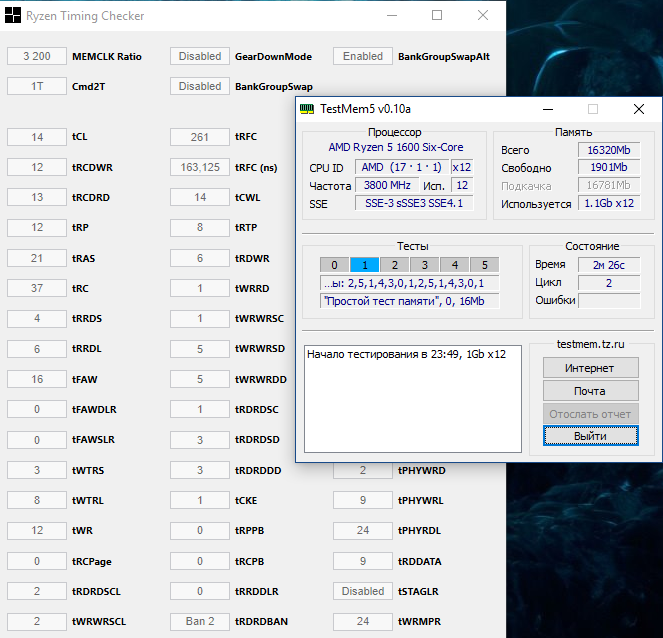Select test number 2 box
The image size is (663, 638).
[x=395, y=265]
